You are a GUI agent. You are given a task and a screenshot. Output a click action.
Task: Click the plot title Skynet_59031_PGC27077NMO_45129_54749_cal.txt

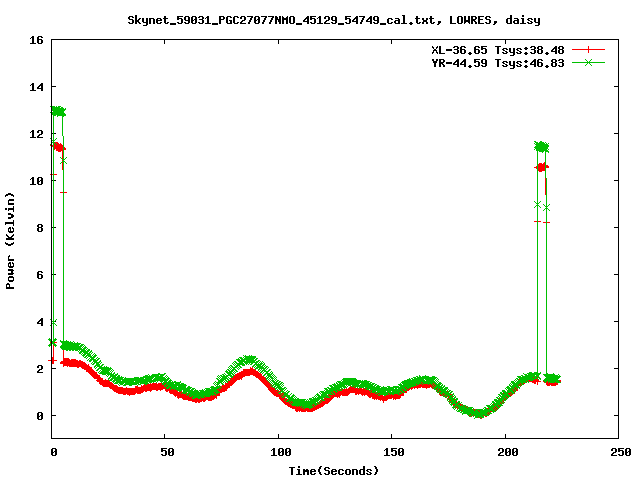(281, 20)
